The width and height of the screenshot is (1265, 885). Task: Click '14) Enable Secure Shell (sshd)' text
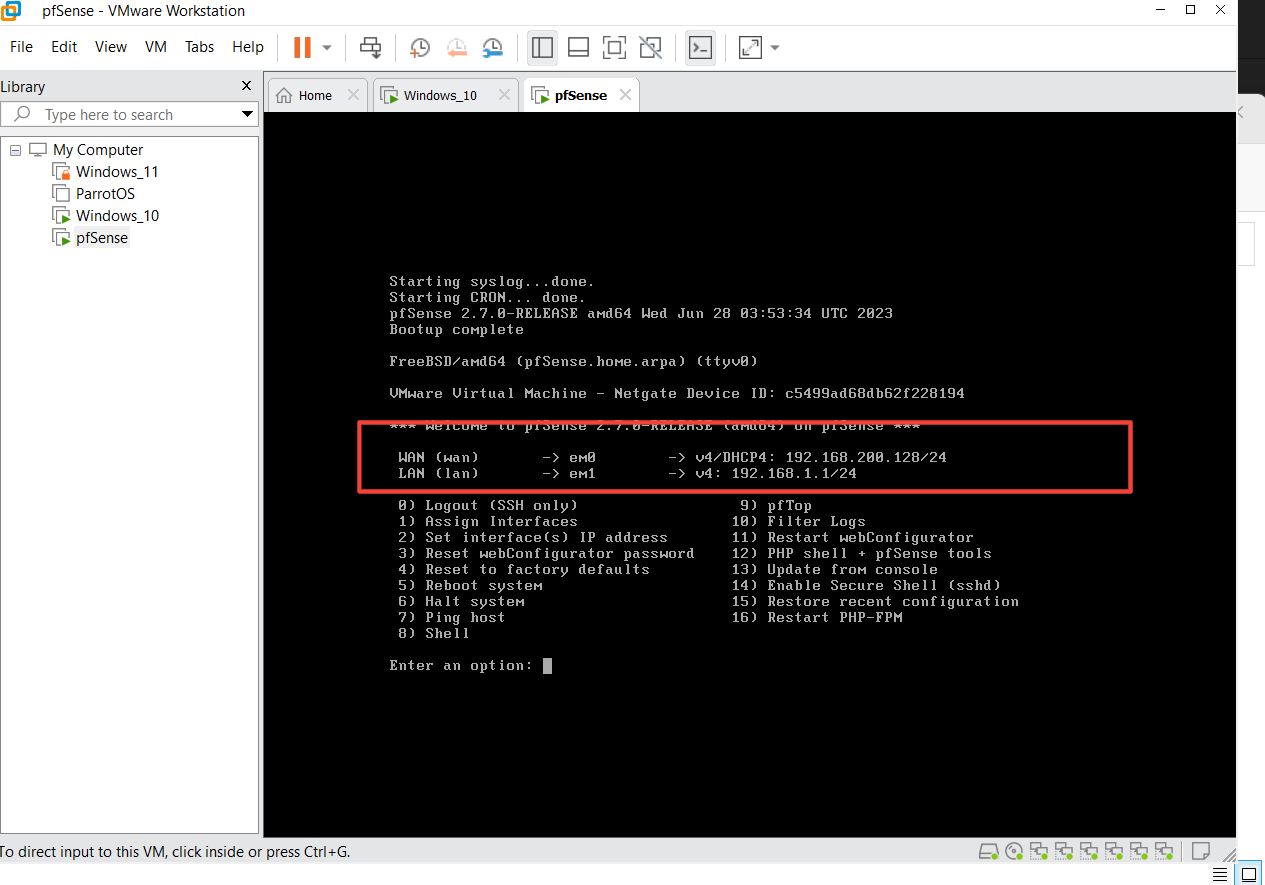pos(866,586)
